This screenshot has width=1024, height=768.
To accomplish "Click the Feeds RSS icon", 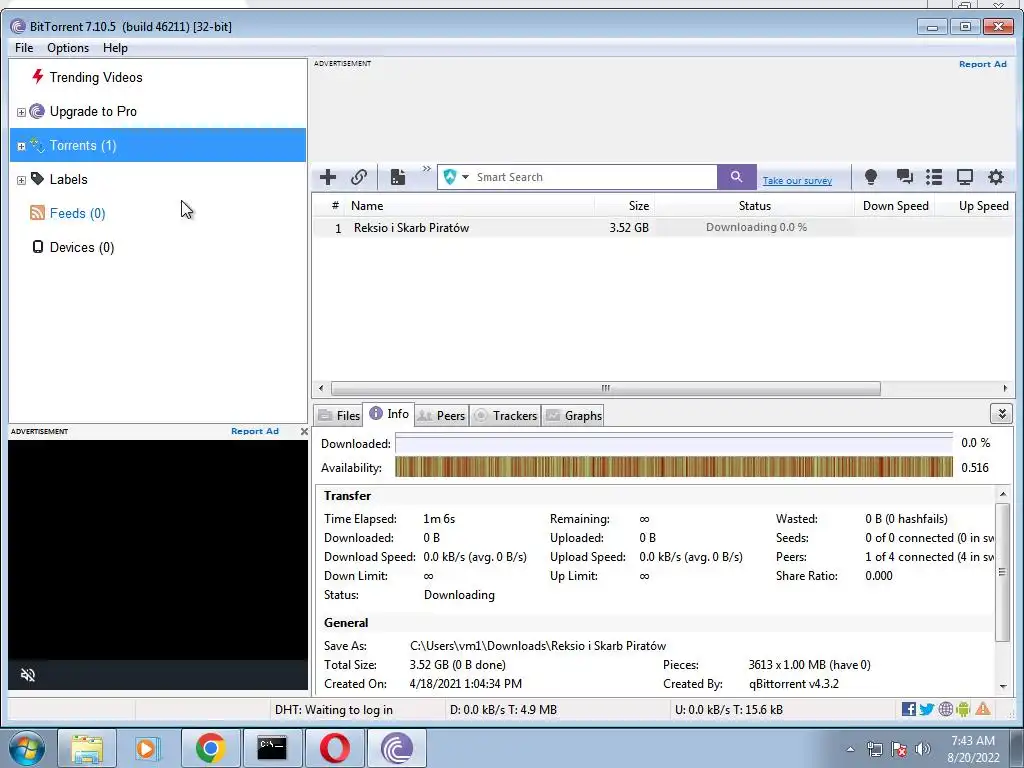I will pos(38,212).
